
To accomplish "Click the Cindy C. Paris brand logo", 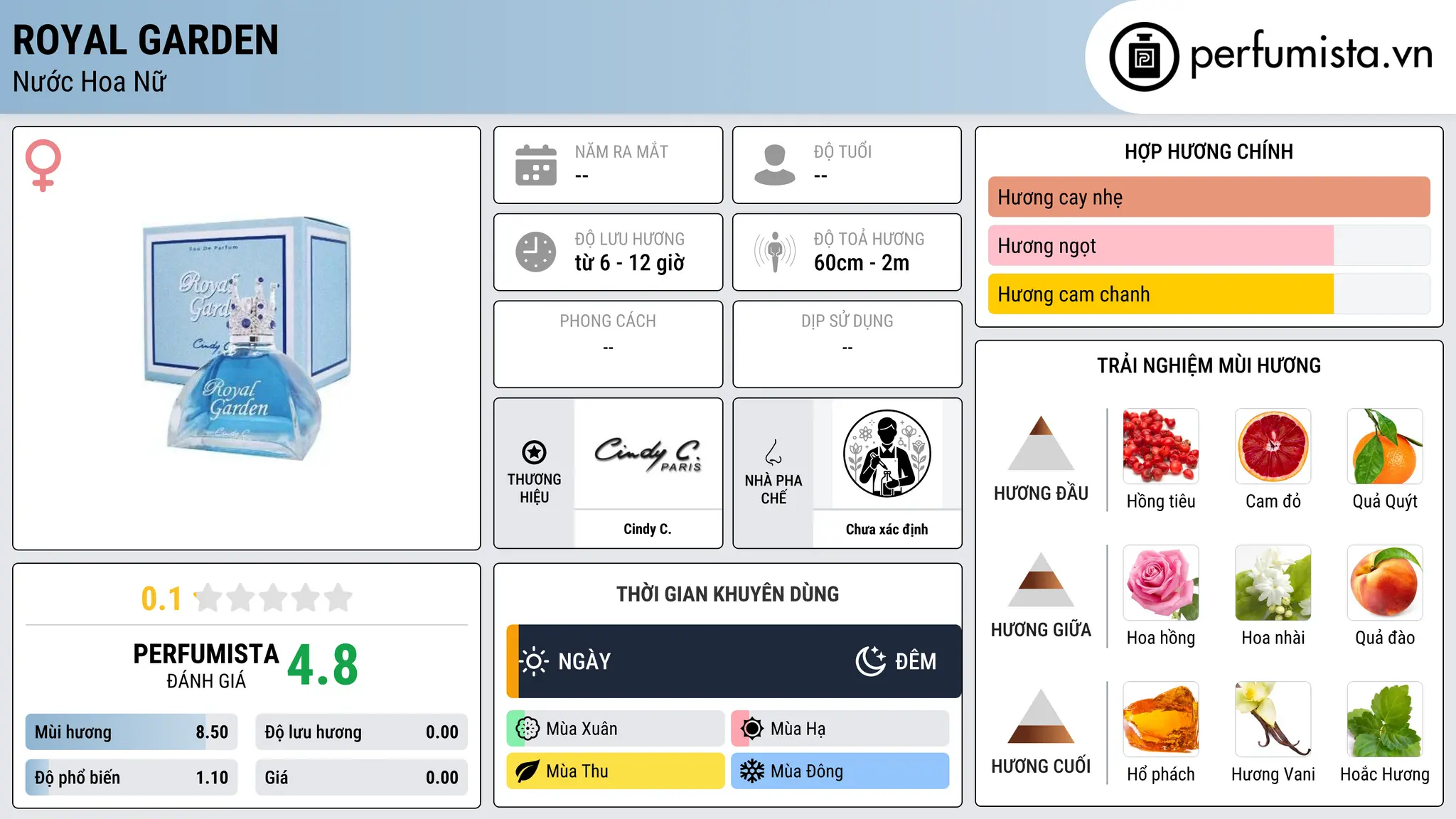I will (648, 454).
